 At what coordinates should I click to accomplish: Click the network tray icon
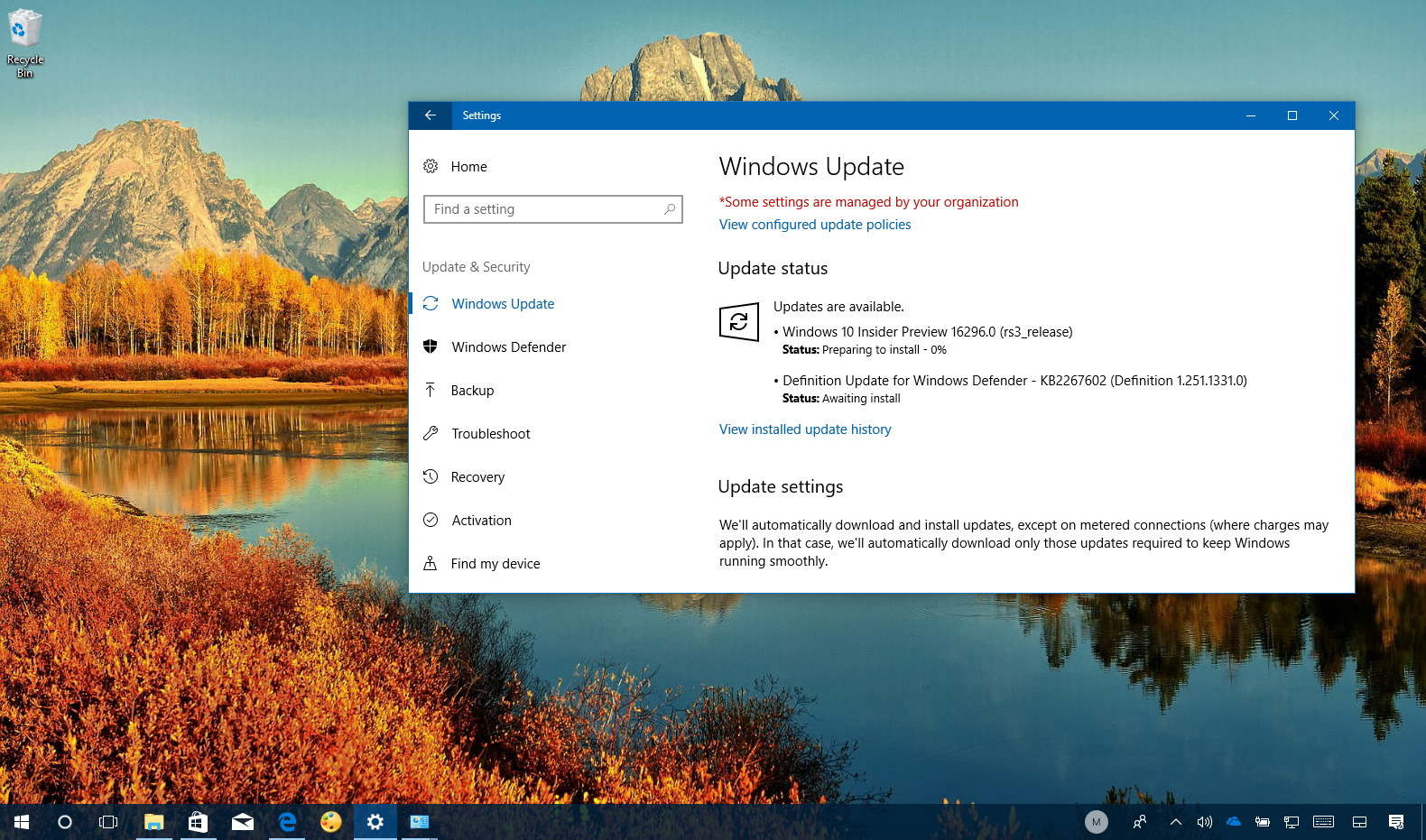tap(1292, 822)
